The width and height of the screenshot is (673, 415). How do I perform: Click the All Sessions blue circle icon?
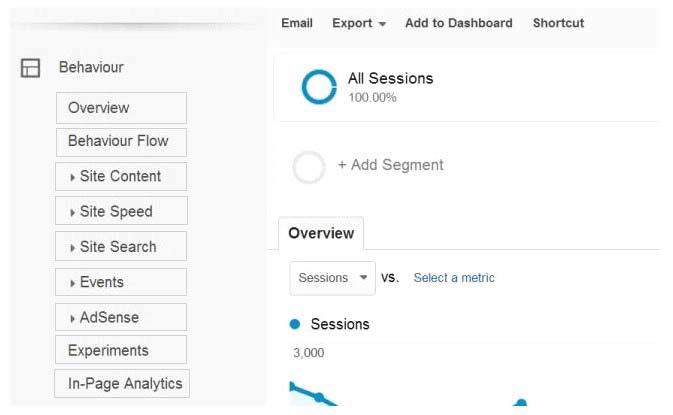pyautogui.click(x=319, y=87)
